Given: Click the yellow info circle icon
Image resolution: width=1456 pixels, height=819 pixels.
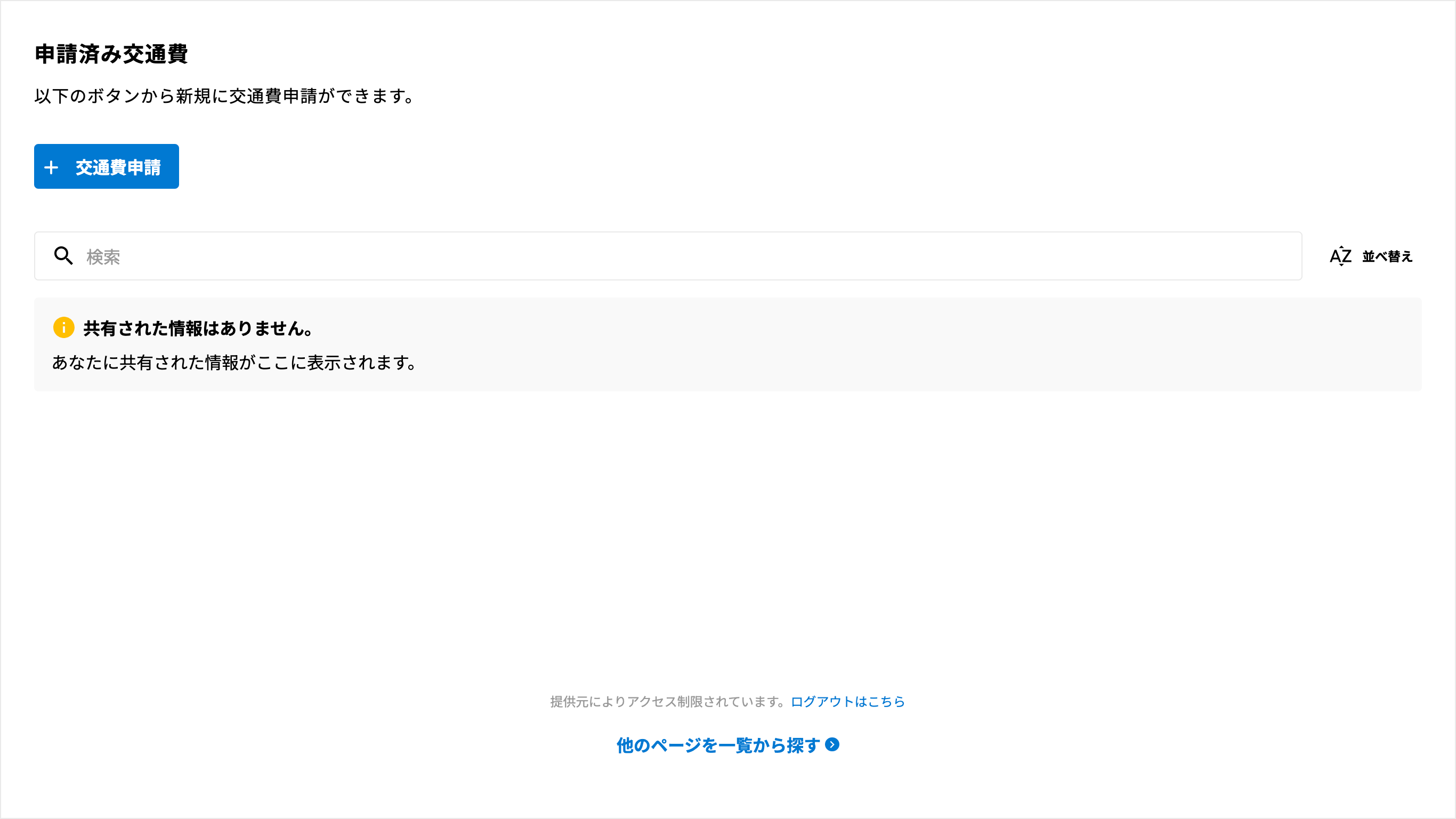Looking at the screenshot, I should tap(64, 327).
